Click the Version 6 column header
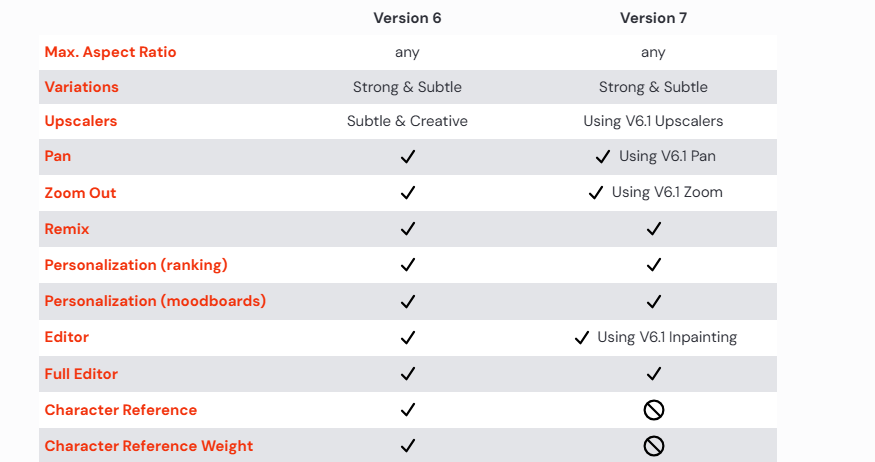 [x=407, y=18]
